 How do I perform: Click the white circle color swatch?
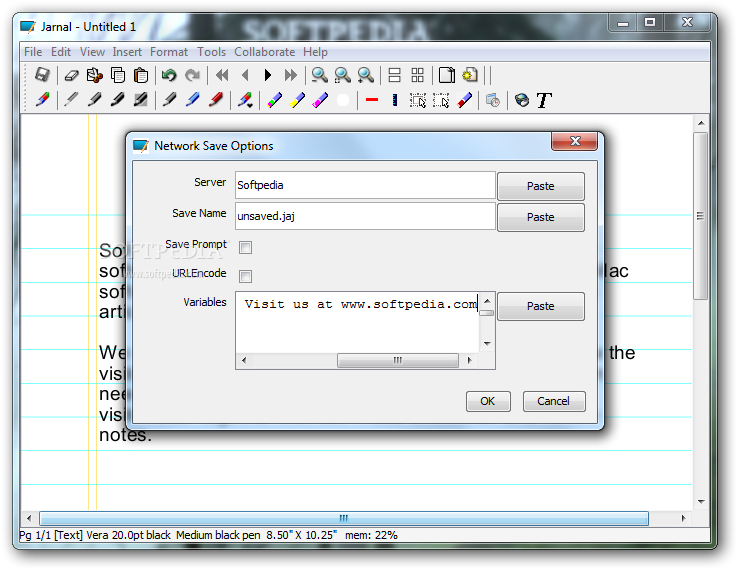(x=343, y=100)
